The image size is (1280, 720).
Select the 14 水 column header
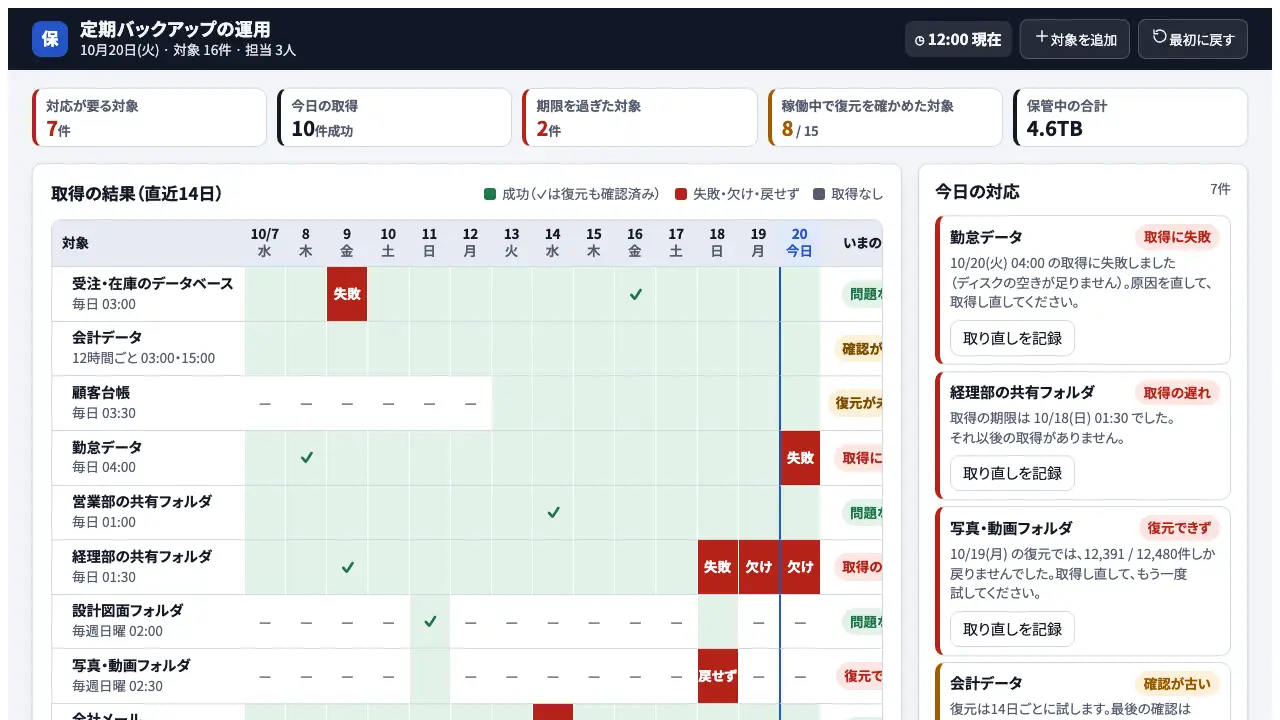coord(553,243)
